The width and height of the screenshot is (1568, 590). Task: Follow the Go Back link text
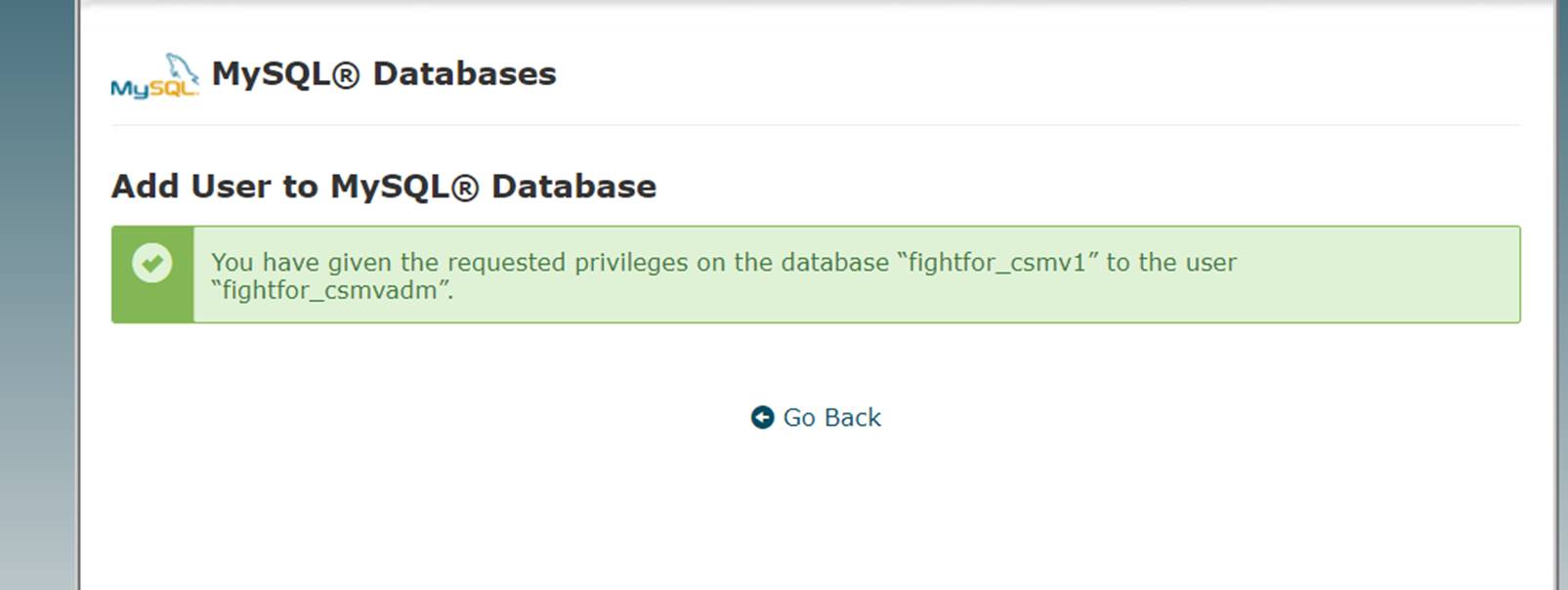point(831,417)
